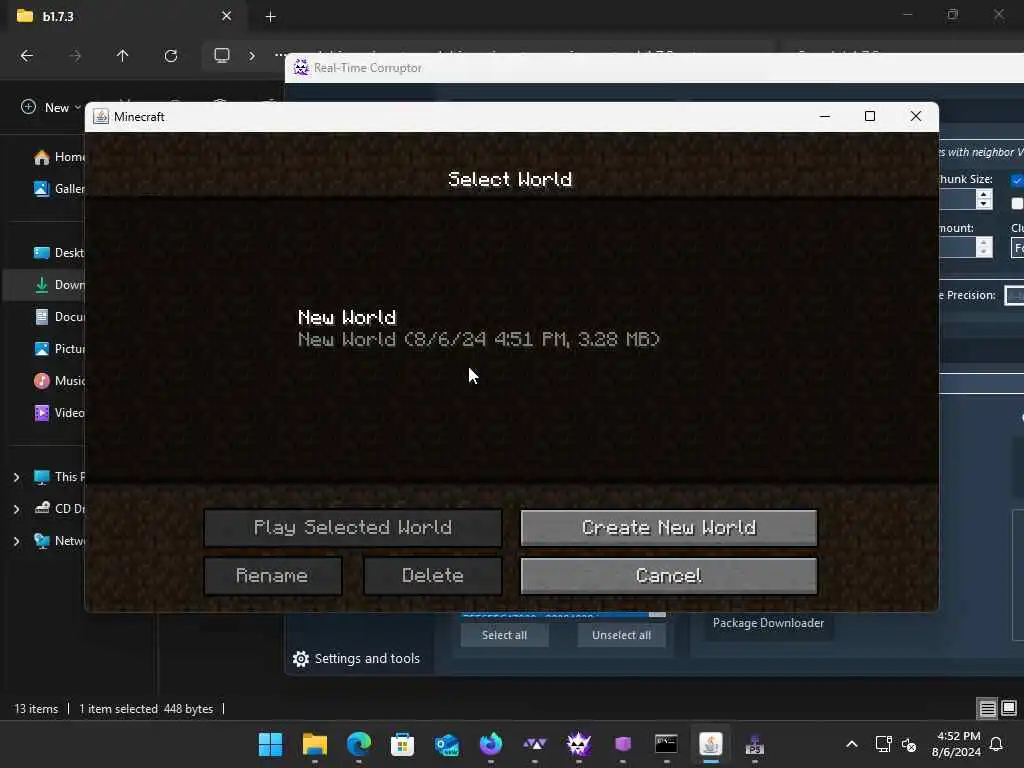The height and width of the screenshot is (768, 1024).
Task: Click muted volume tray icon
Action: click(909, 744)
